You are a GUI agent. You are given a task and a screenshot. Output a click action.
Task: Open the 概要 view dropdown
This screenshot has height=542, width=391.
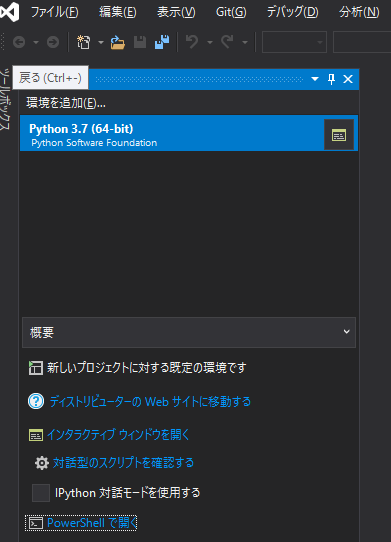pos(189,333)
